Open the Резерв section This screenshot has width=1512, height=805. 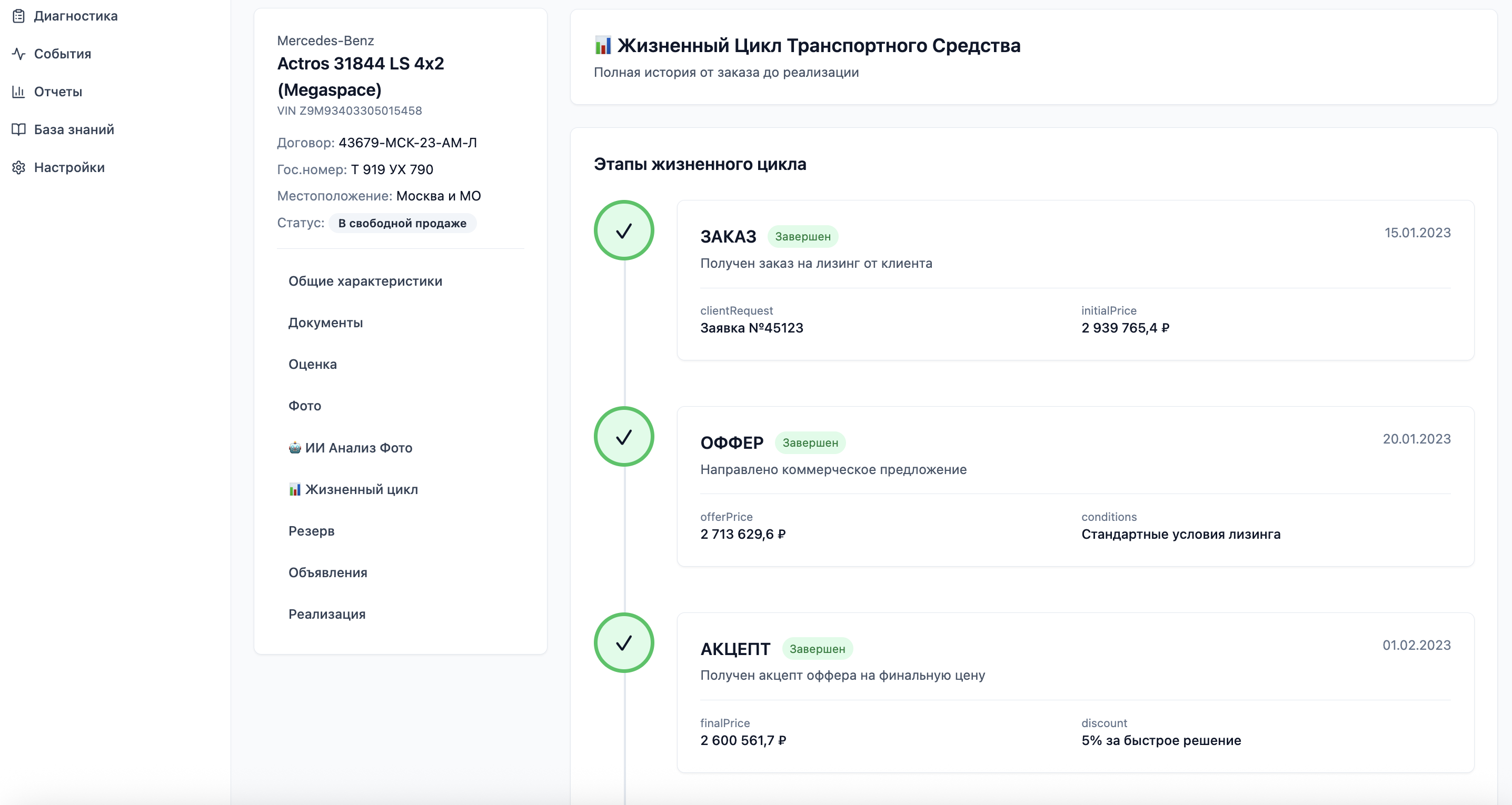[311, 531]
